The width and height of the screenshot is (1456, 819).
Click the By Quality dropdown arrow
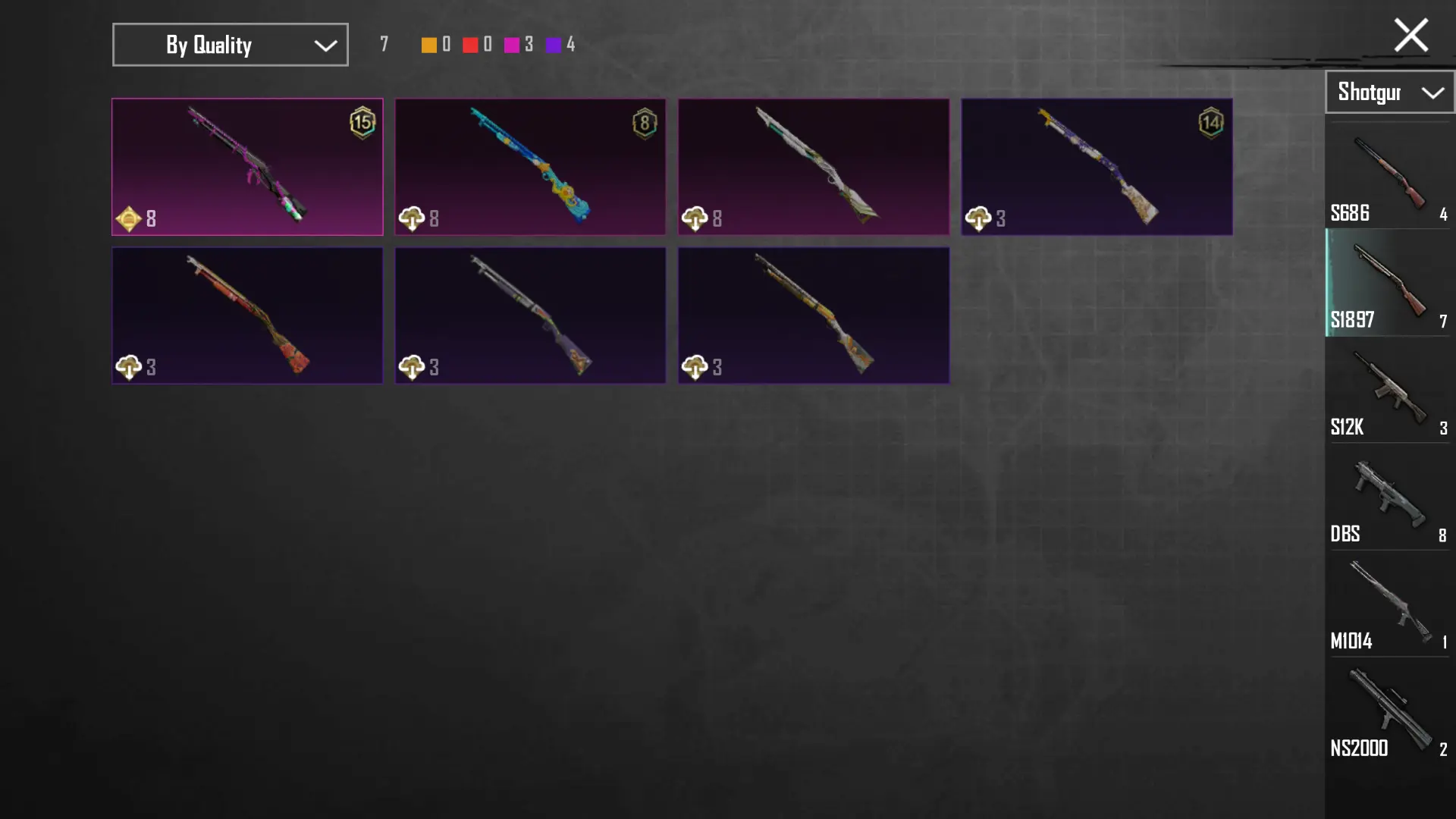[325, 46]
